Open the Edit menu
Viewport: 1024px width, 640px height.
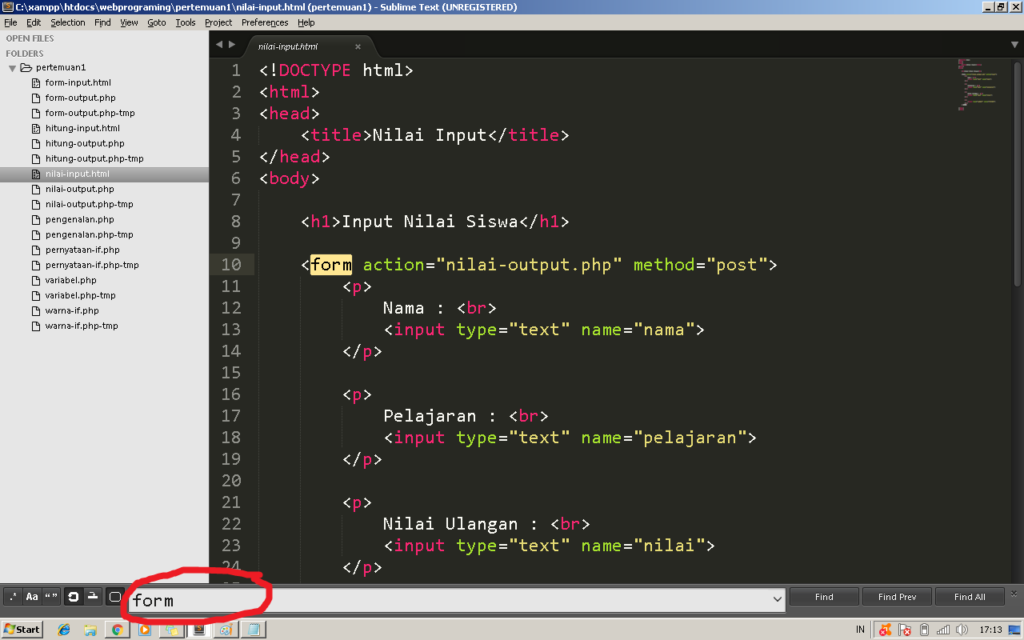(33, 22)
